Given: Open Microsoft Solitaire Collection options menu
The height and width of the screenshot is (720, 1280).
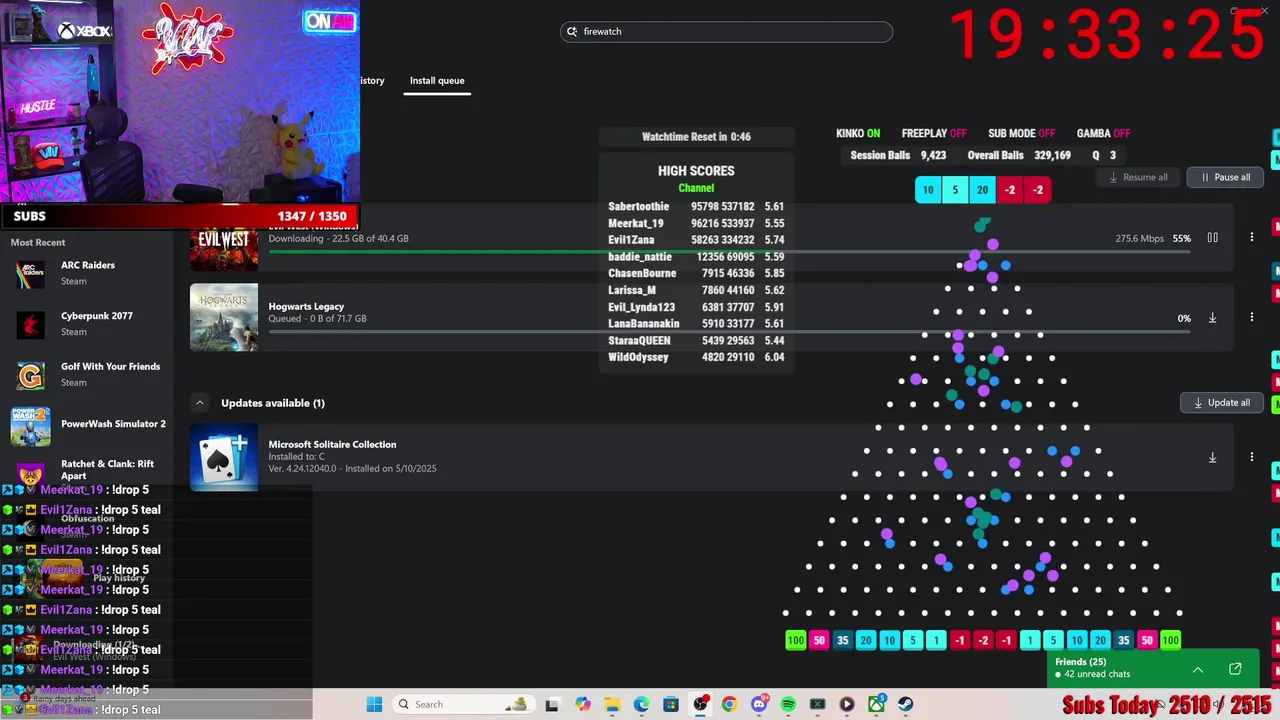Looking at the screenshot, I should pos(1251,457).
